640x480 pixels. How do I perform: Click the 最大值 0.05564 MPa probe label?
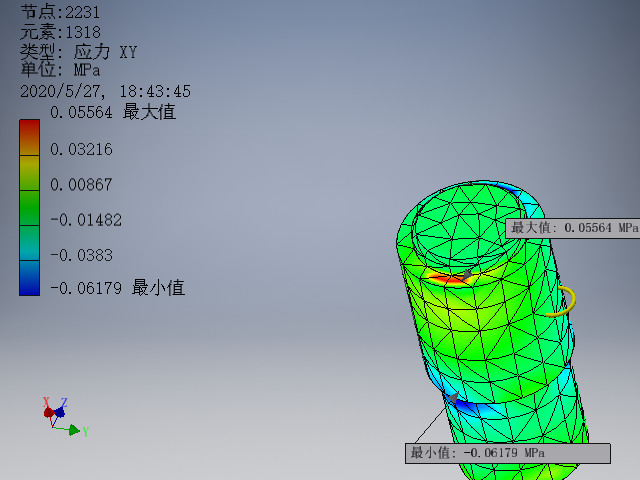[573, 228]
